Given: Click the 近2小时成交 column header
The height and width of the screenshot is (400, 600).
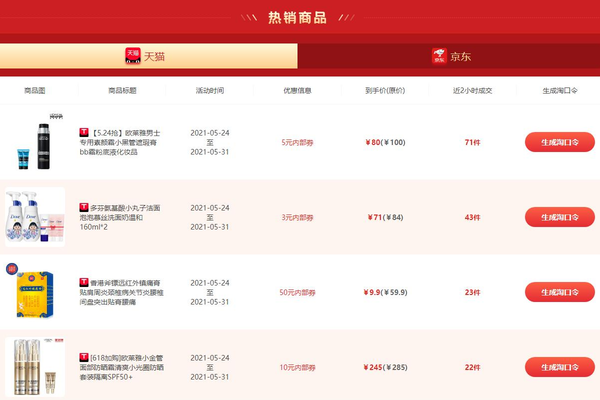Looking at the screenshot, I should 472,90.
